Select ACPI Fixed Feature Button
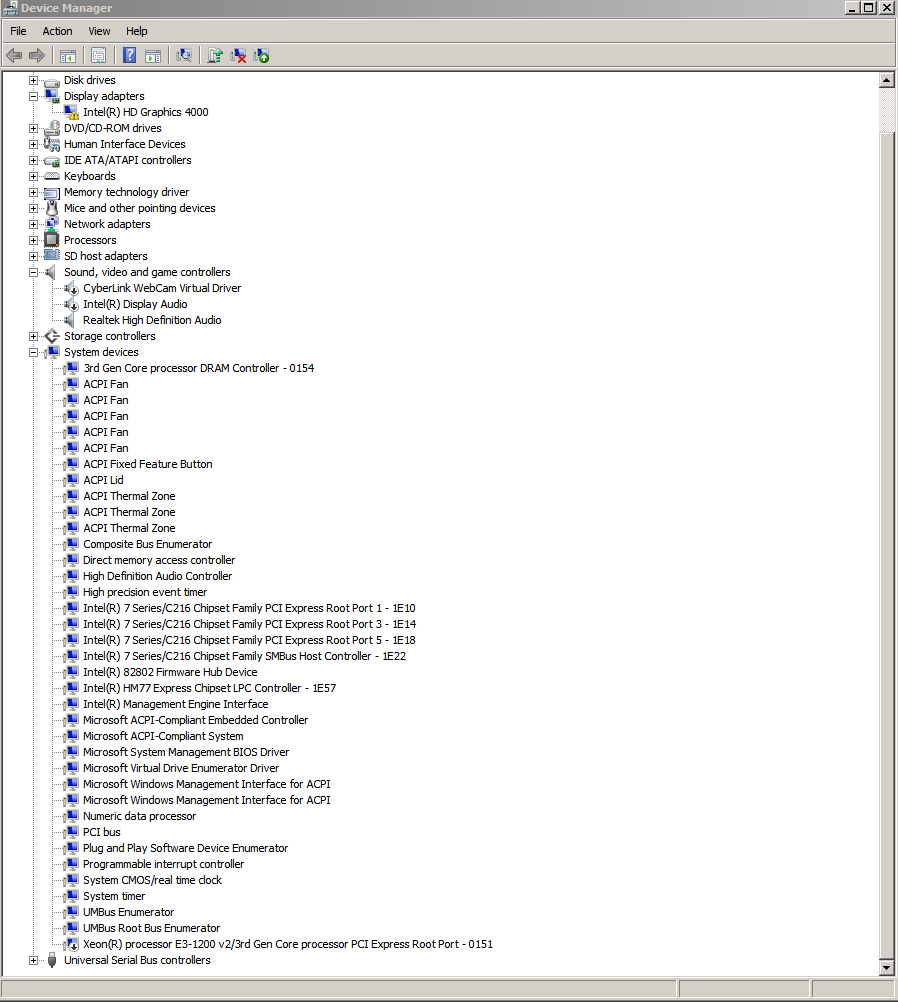This screenshot has width=898, height=1002. tap(148, 464)
